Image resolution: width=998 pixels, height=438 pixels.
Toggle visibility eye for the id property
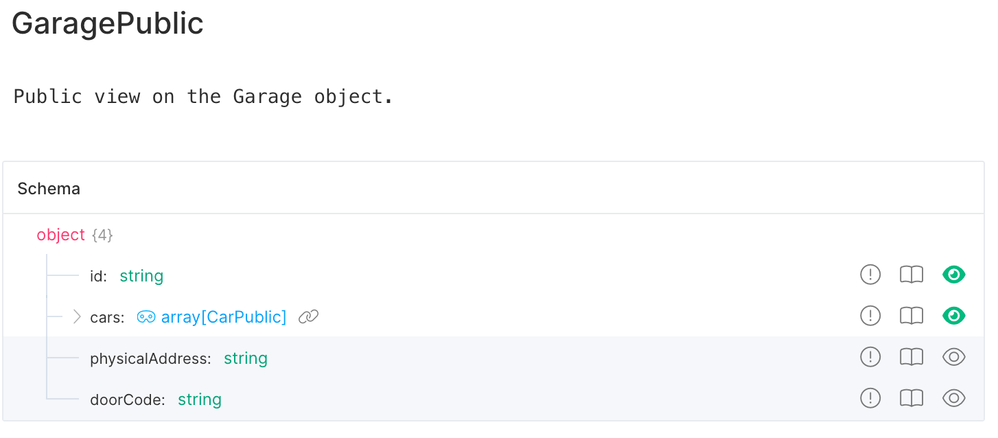coord(954,275)
